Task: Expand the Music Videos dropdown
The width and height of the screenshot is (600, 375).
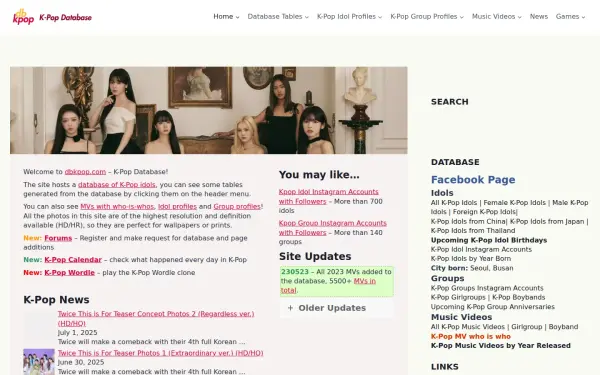Action: pyautogui.click(x=496, y=17)
